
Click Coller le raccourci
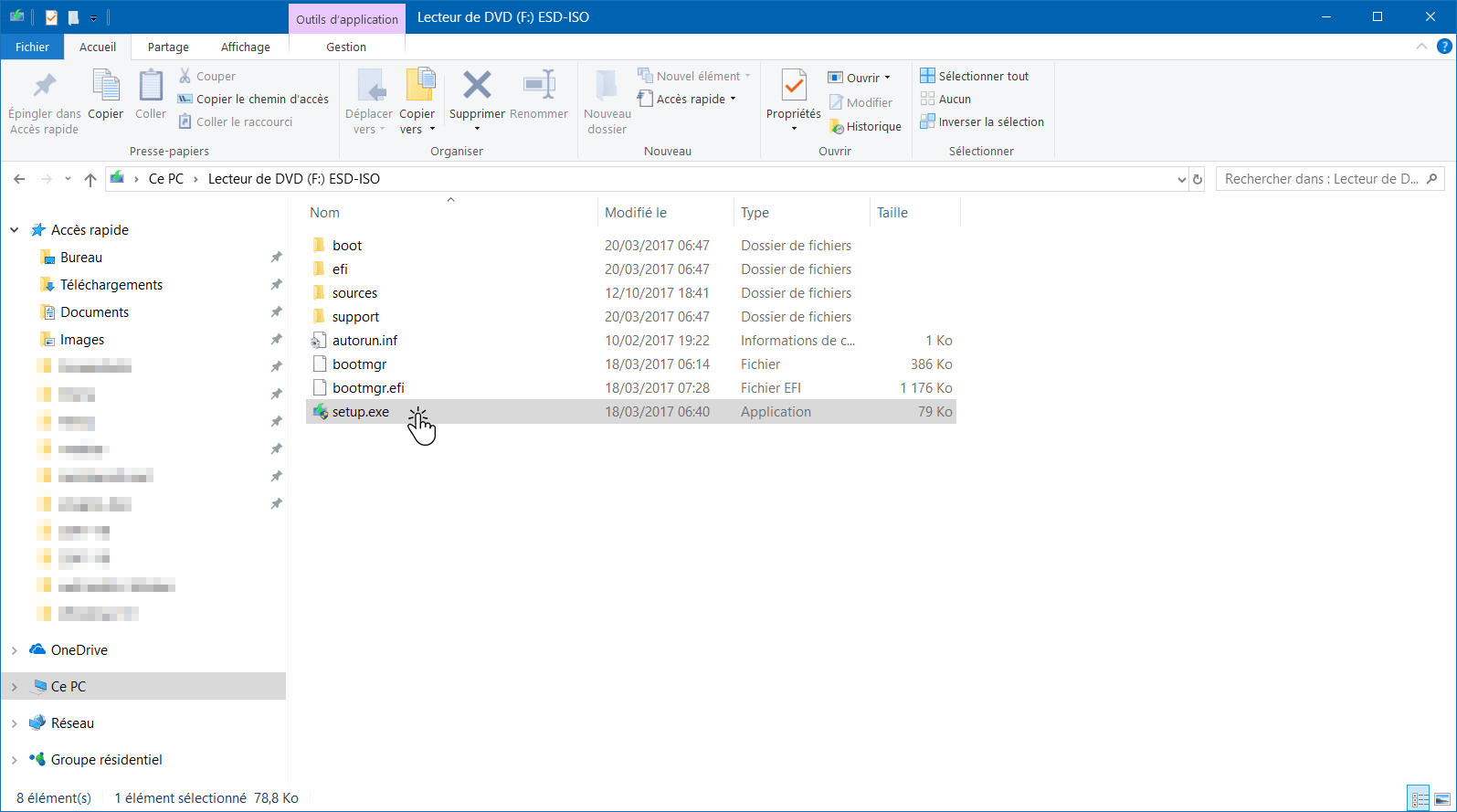click(236, 121)
